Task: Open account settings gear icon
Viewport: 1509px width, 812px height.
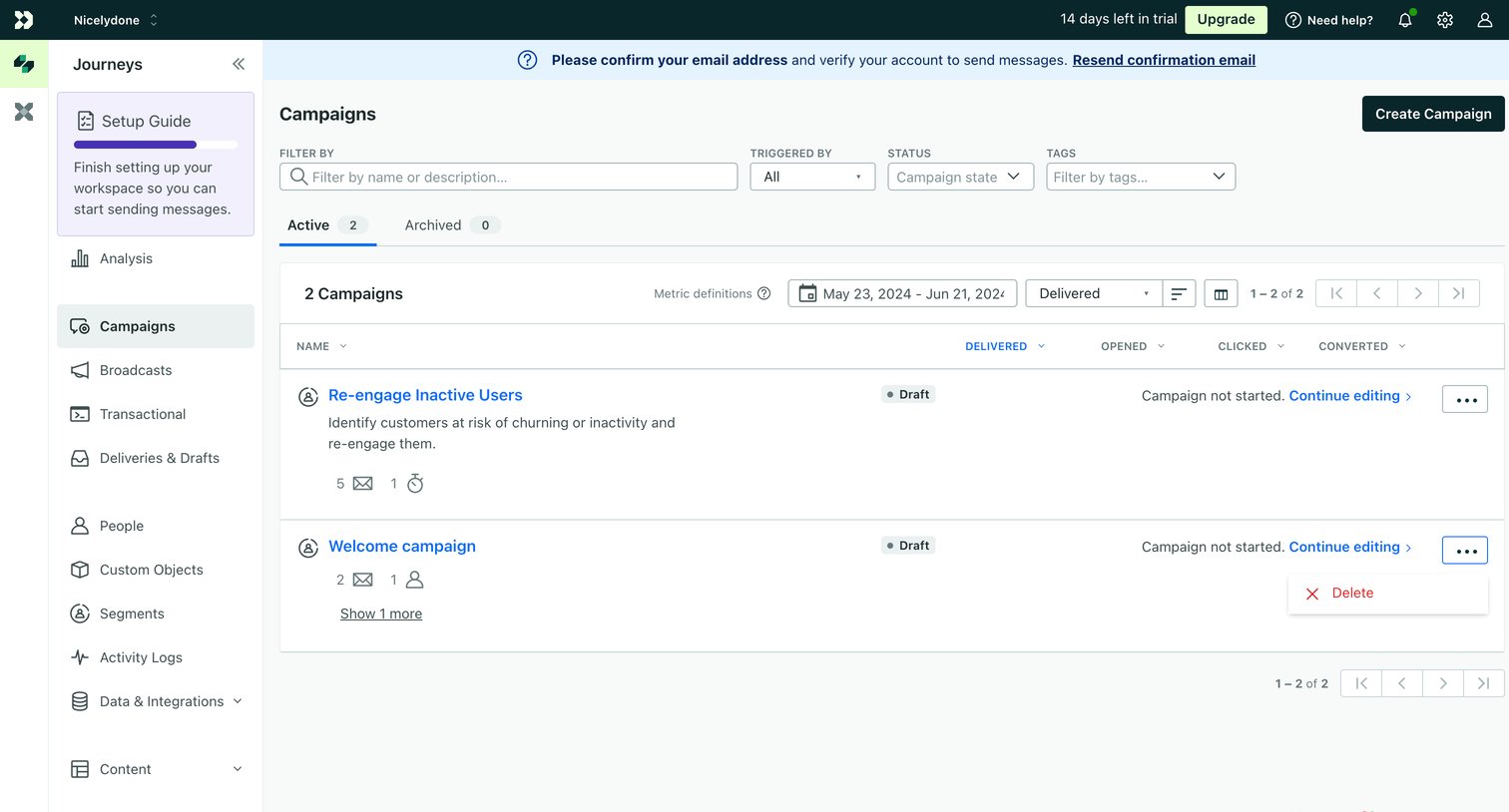Action: click(1445, 20)
